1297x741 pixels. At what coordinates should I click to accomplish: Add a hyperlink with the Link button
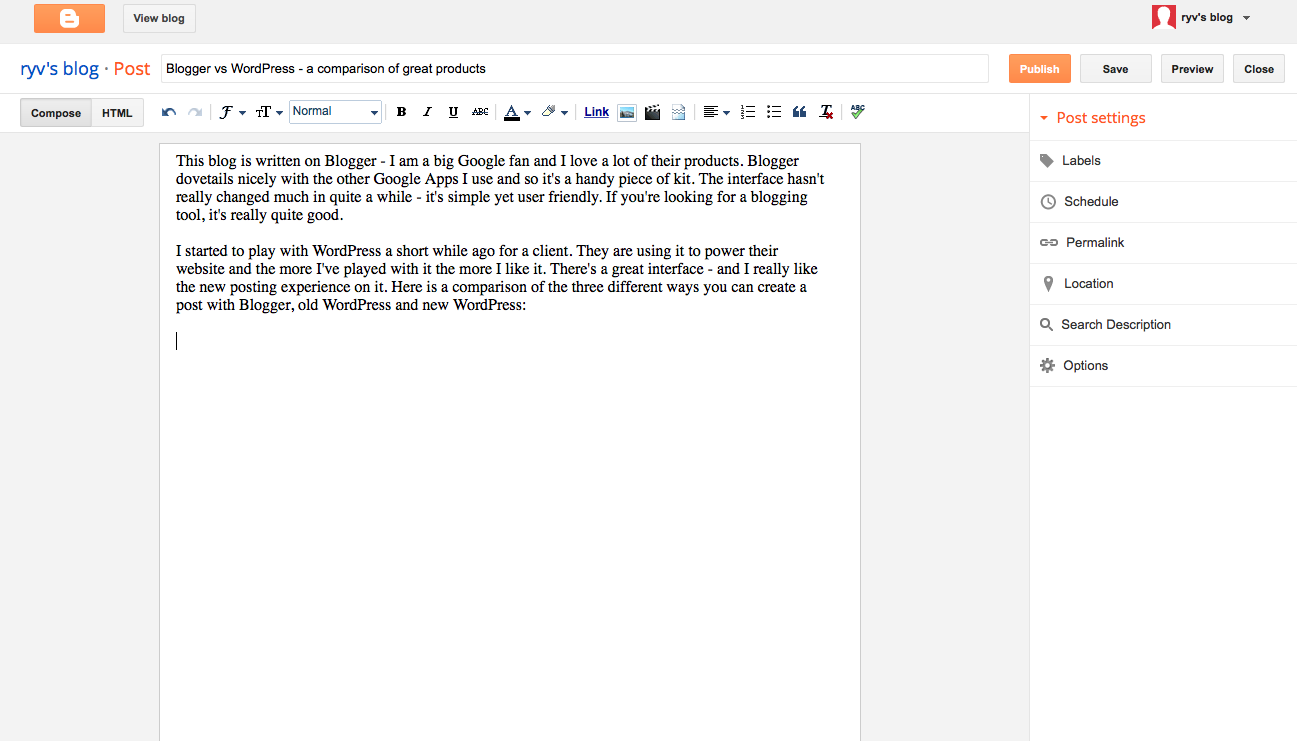click(x=597, y=112)
